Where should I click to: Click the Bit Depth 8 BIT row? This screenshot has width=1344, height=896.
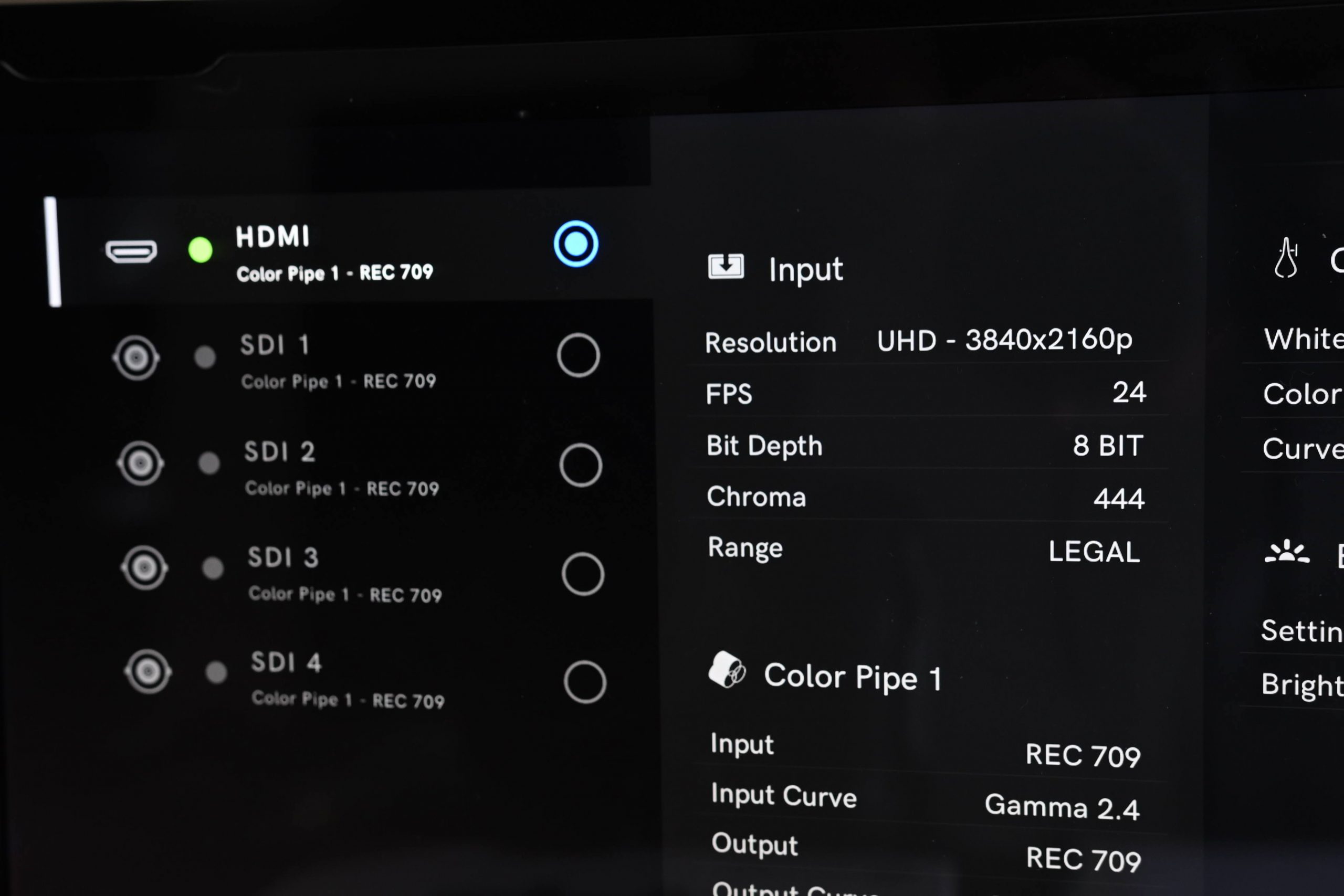(x=926, y=445)
